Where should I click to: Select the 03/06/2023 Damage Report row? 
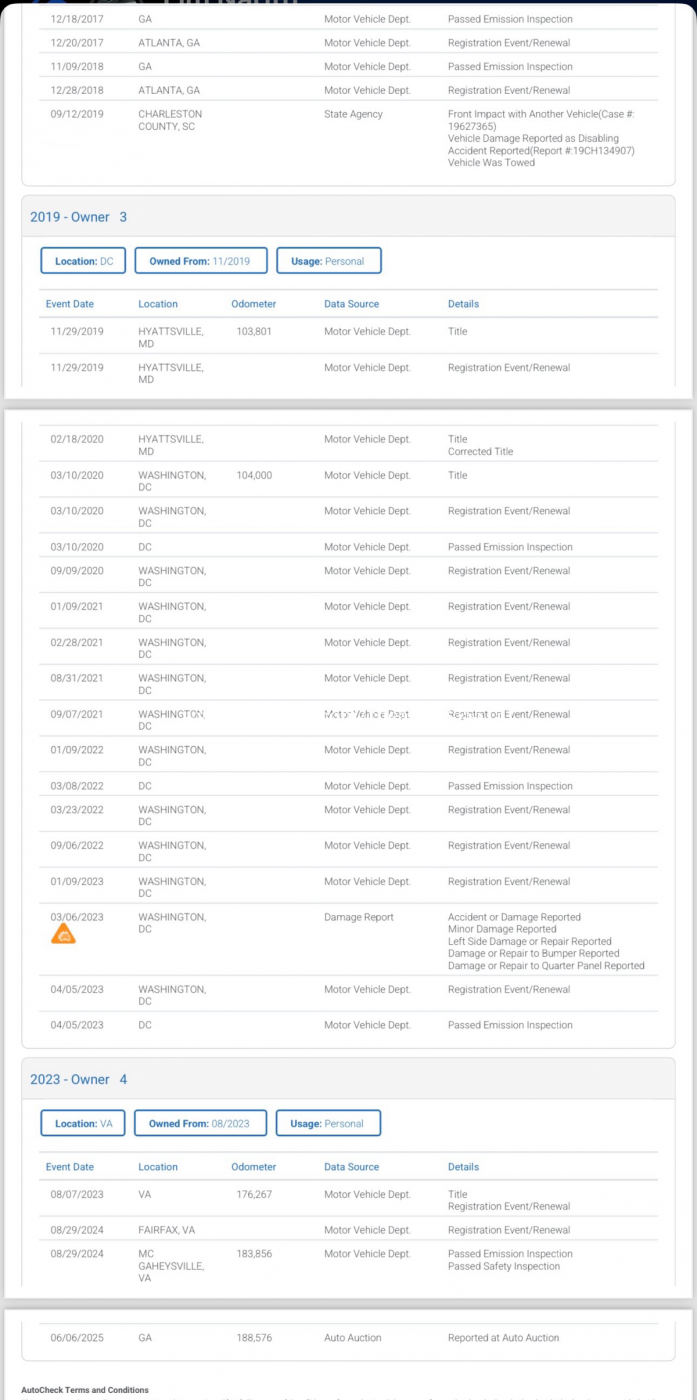(349, 940)
